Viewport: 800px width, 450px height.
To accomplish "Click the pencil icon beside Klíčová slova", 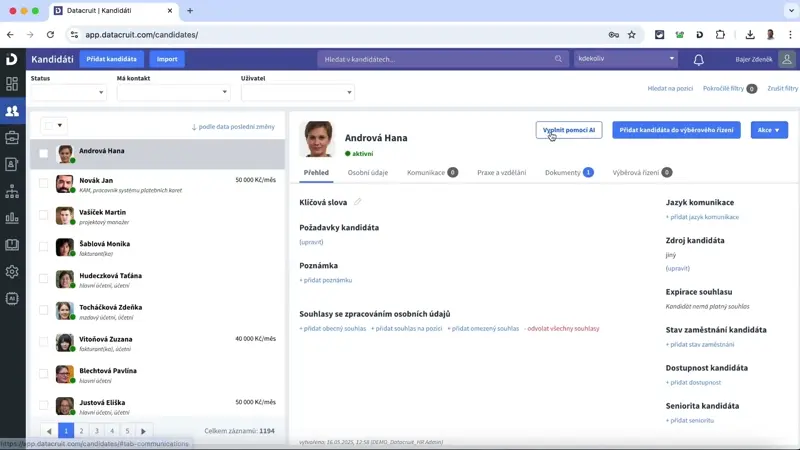I will [358, 202].
